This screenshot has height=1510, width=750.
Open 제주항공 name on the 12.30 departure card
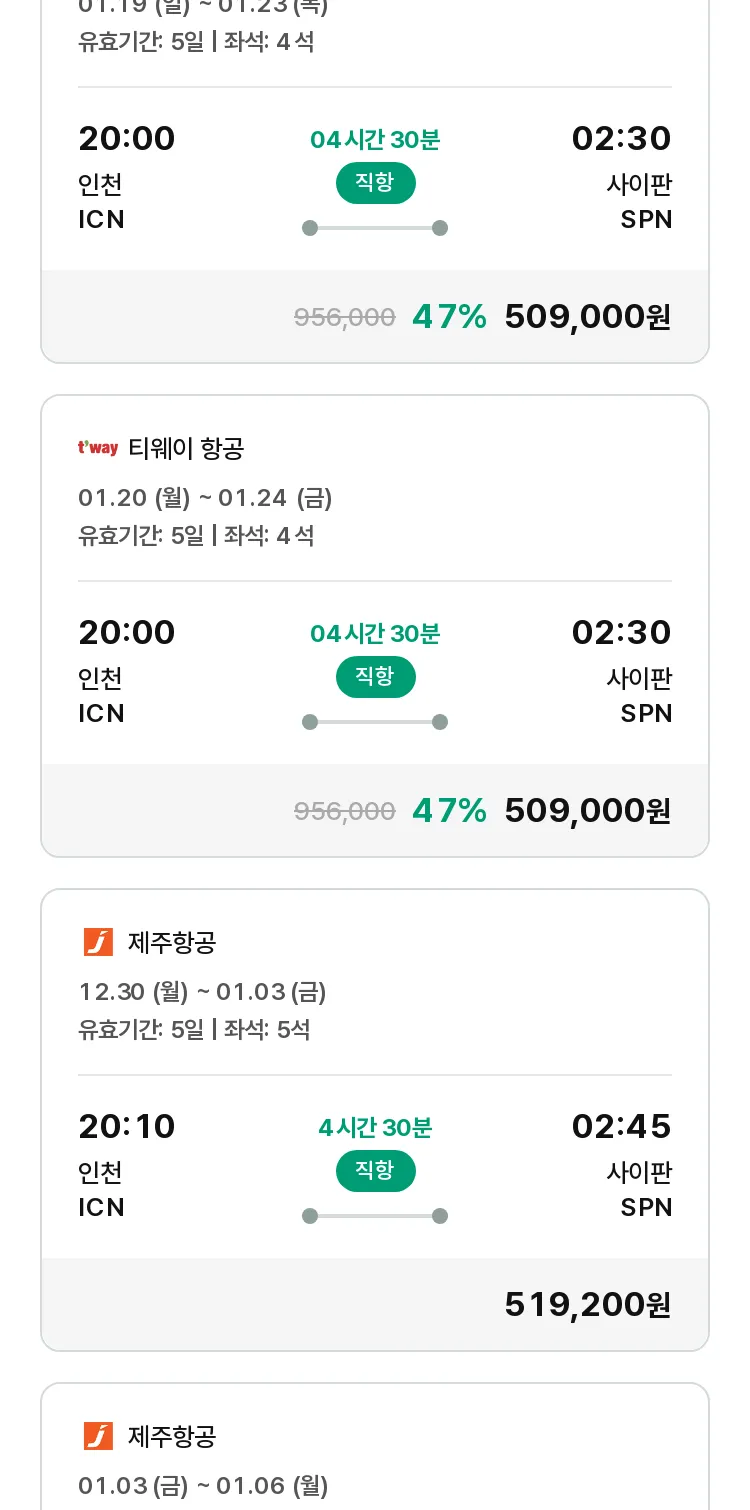(172, 942)
